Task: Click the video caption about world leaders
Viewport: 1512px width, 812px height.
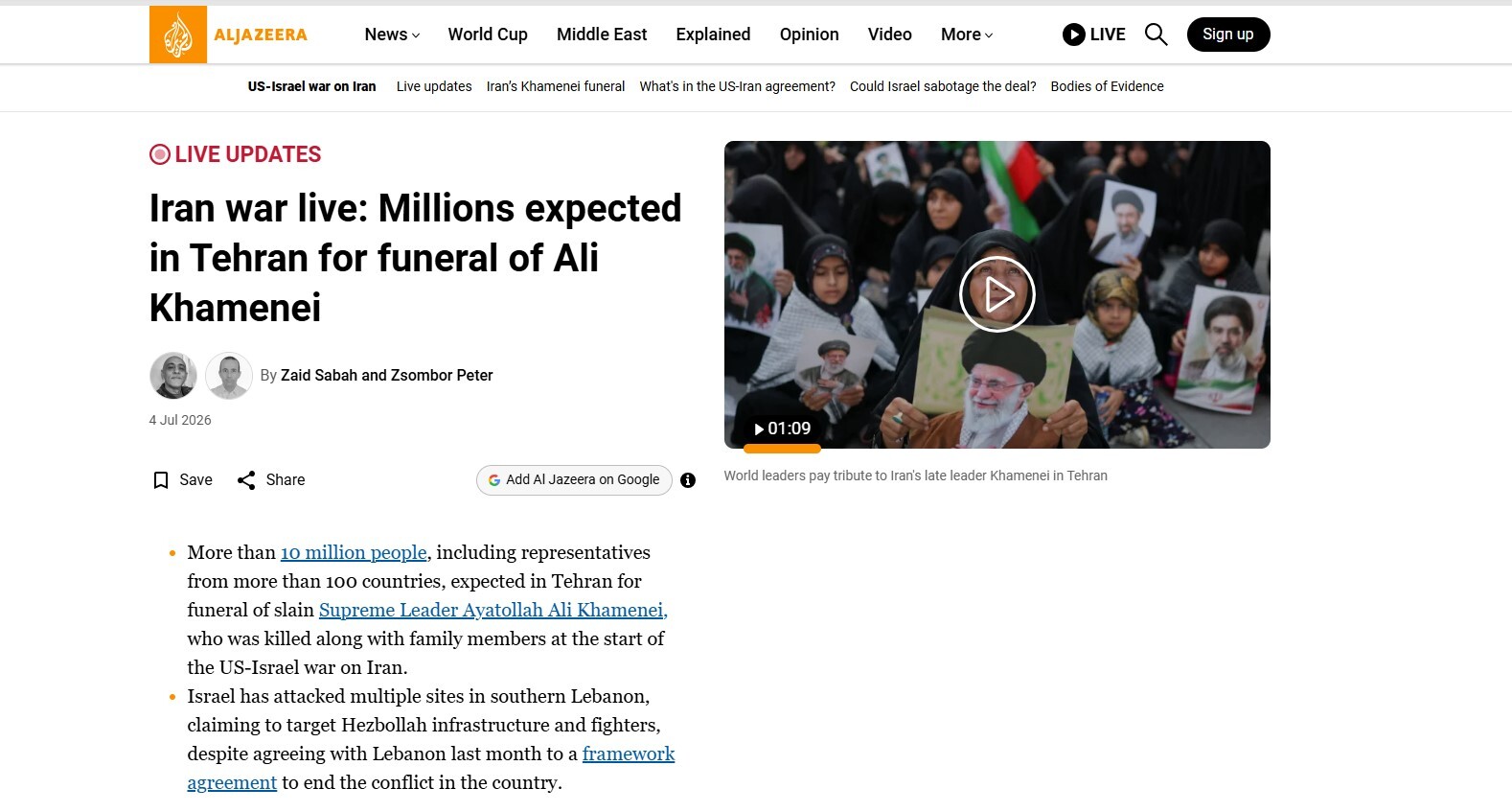Action: point(915,476)
